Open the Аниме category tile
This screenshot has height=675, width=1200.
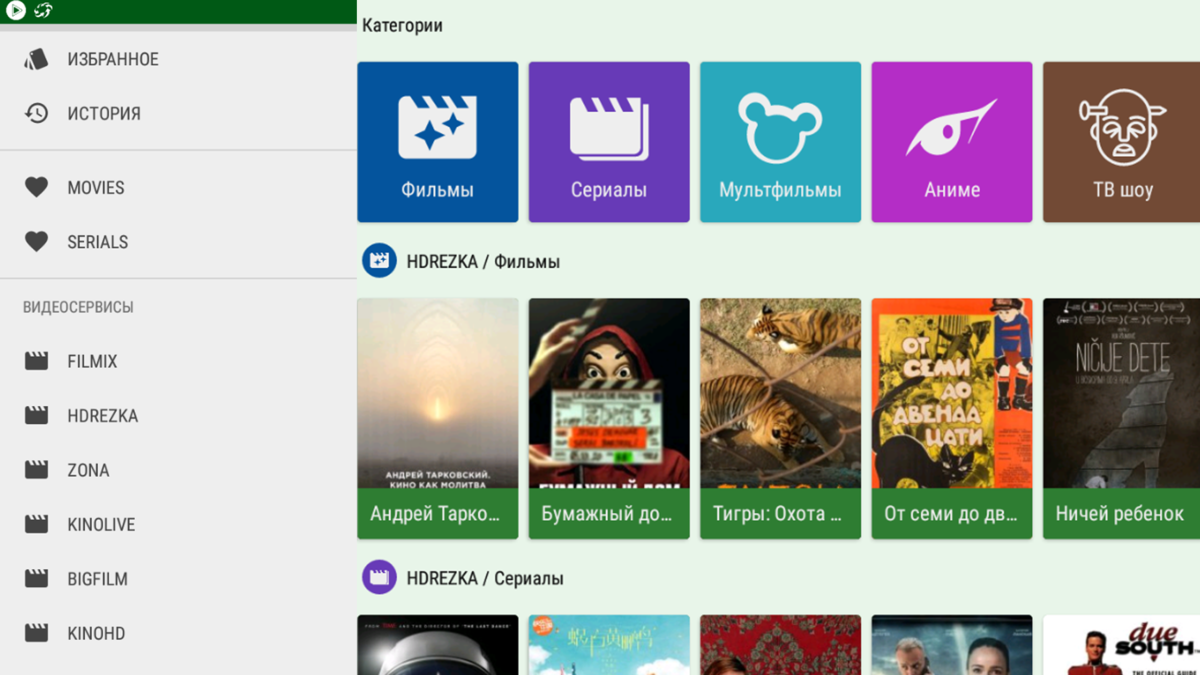pyautogui.click(x=952, y=142)
